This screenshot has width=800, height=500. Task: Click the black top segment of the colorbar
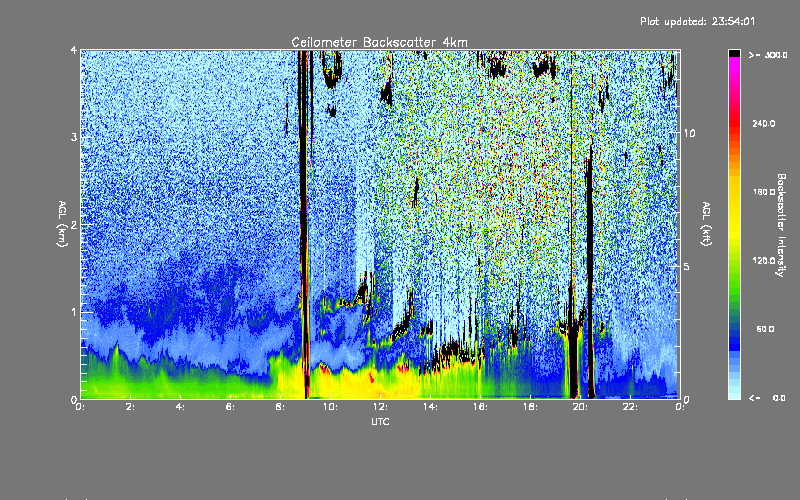(x=734, y=53)
